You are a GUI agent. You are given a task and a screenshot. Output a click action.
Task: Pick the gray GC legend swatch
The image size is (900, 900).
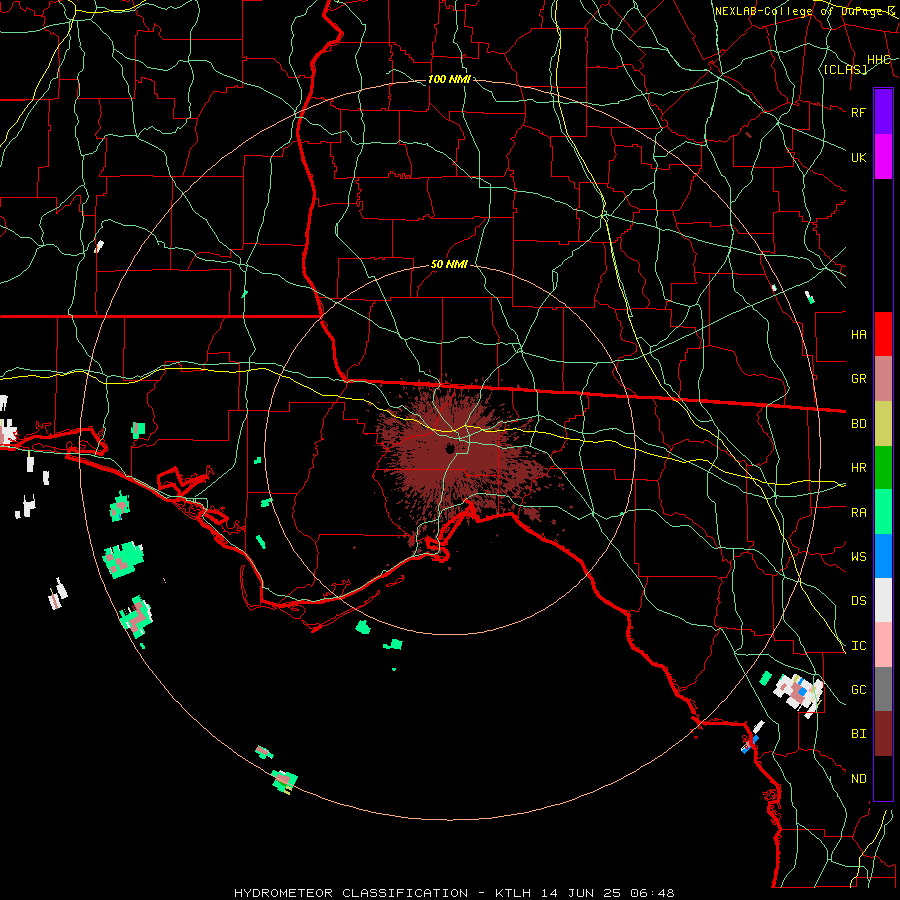(x=883, y=689)
